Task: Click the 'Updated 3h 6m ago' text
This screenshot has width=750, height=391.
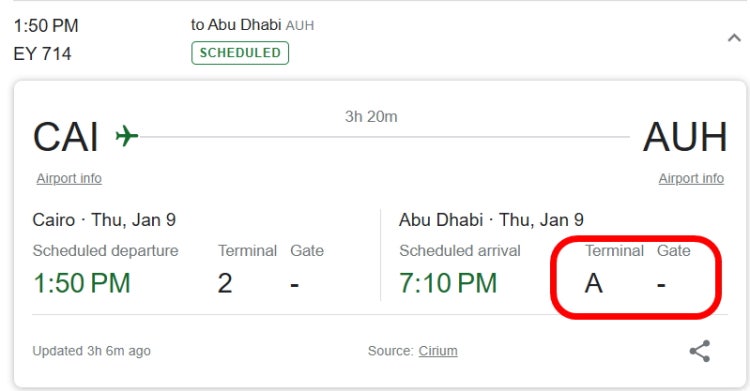Action: point(91,351)
